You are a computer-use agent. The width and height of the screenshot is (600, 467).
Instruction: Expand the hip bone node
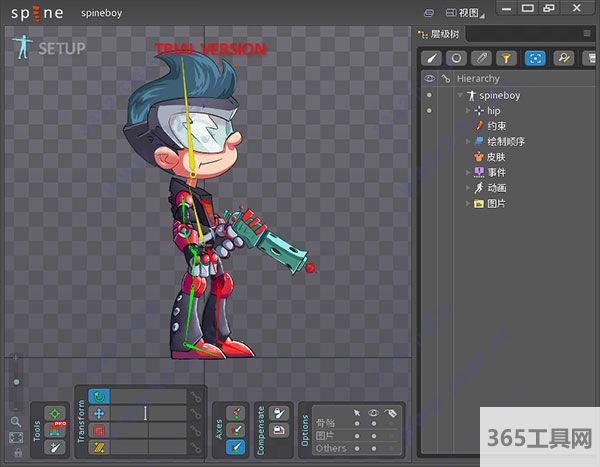click(x=468, y=111)
